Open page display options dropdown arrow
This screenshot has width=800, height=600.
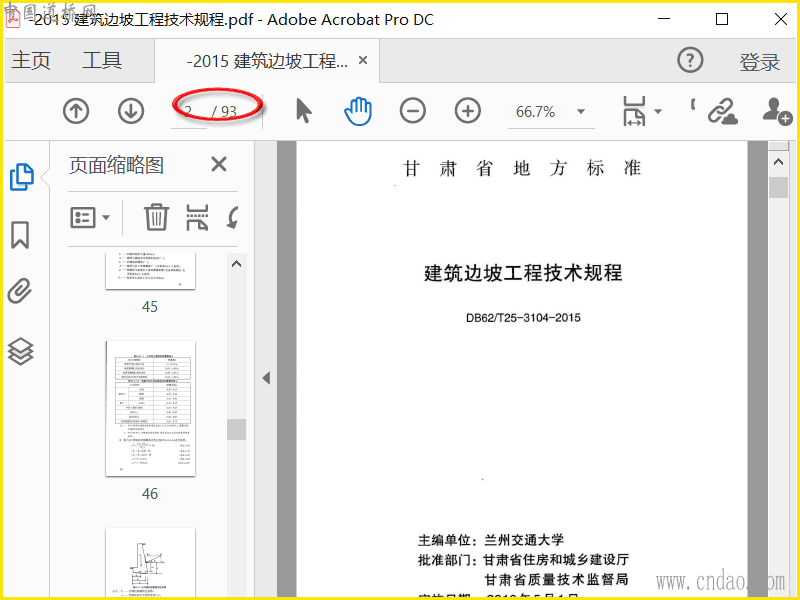click(658, 111)
